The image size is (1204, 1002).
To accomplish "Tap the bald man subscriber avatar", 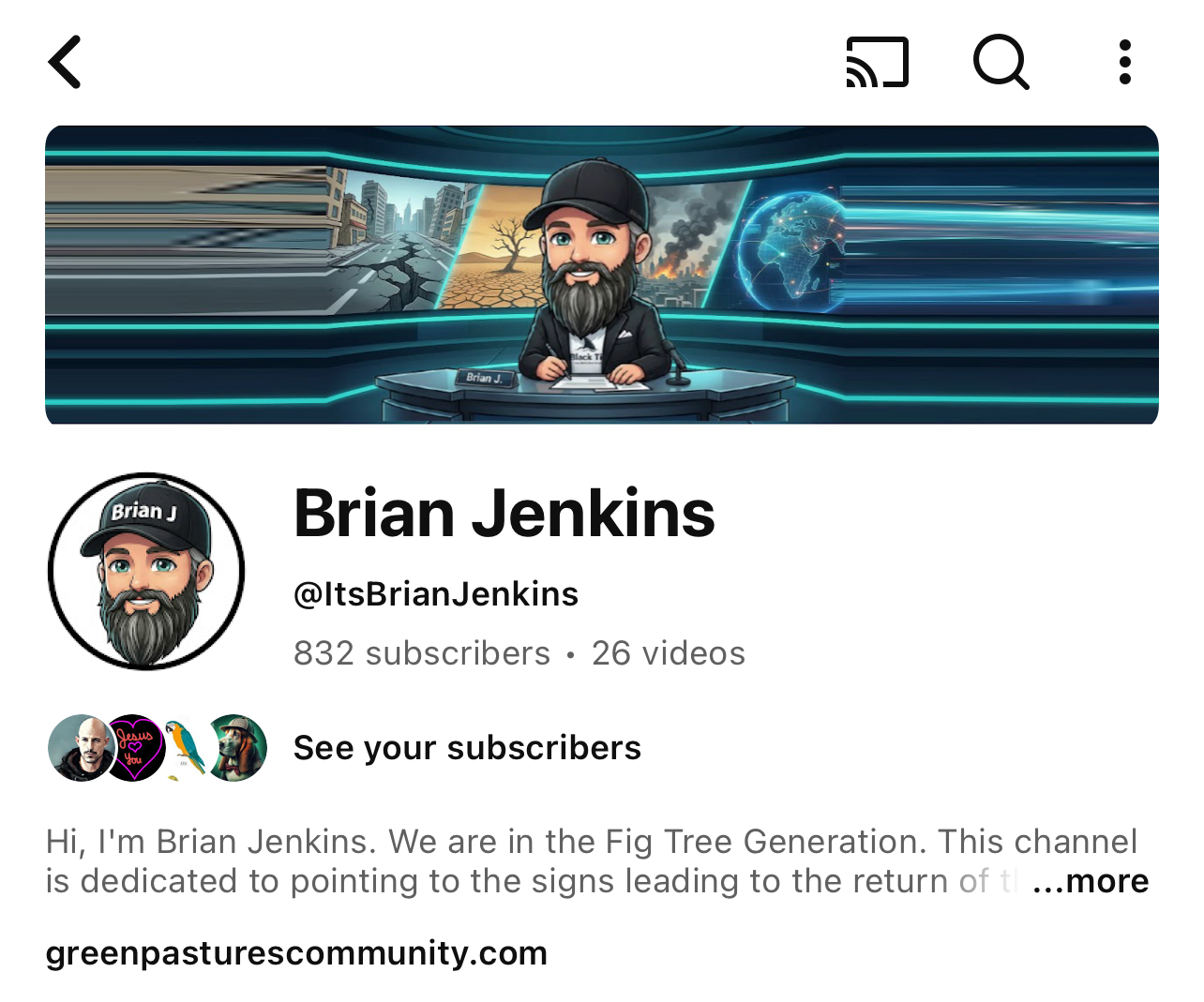I will click(80, 748).
